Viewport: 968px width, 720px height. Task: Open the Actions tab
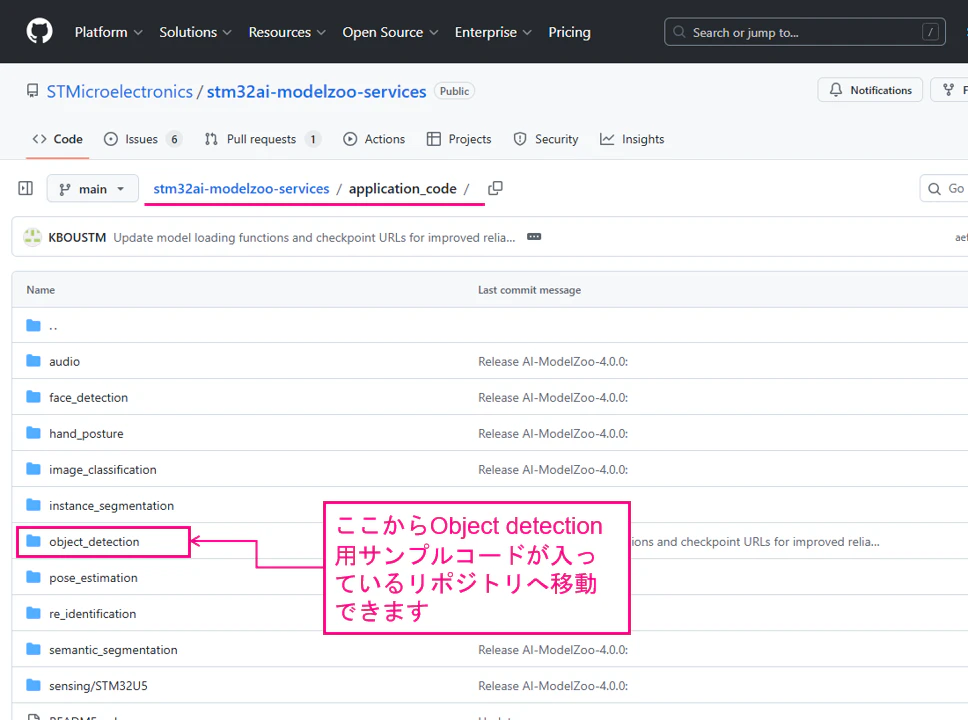374,139
